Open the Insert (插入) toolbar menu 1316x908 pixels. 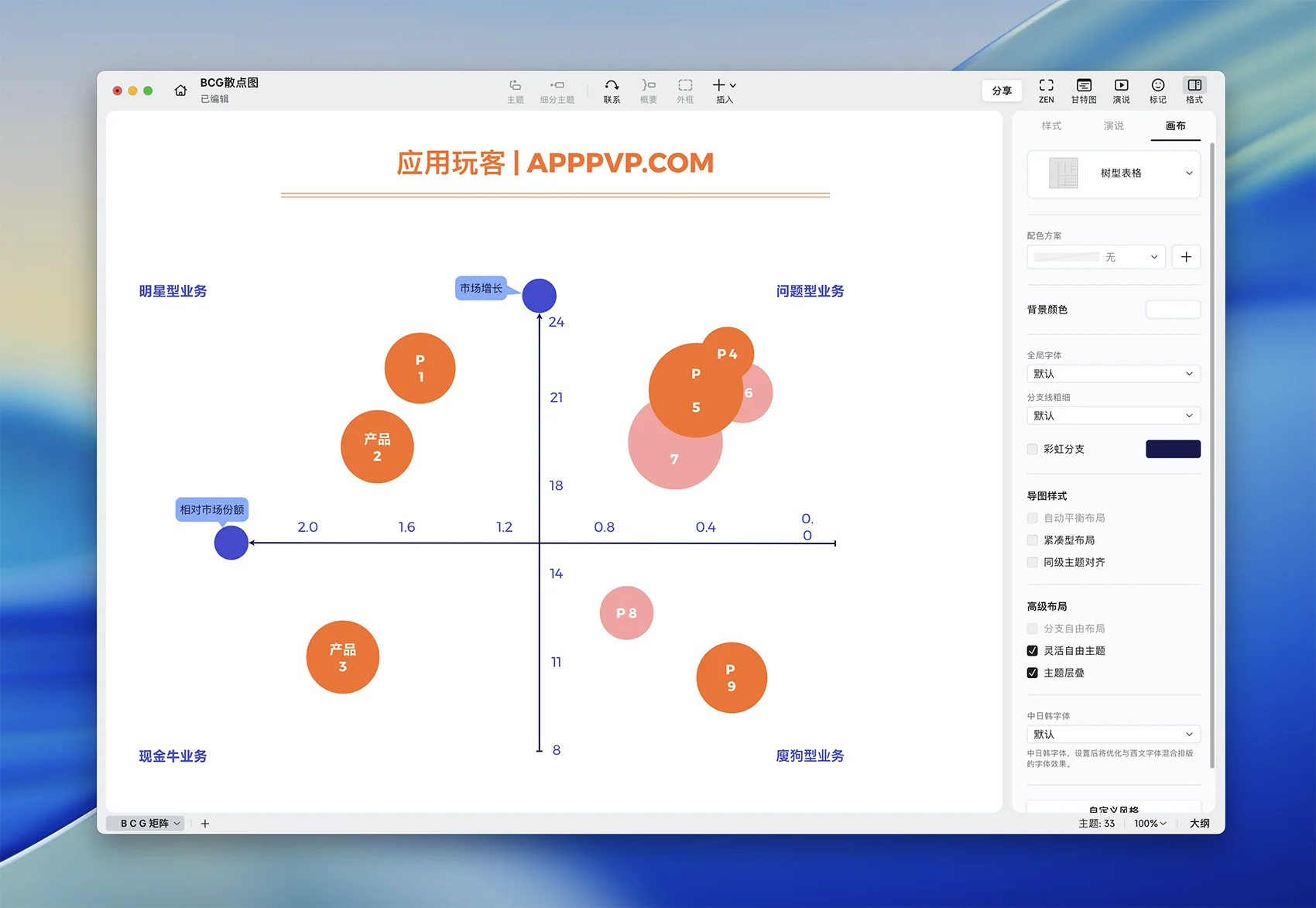click(x=724, y=90)
